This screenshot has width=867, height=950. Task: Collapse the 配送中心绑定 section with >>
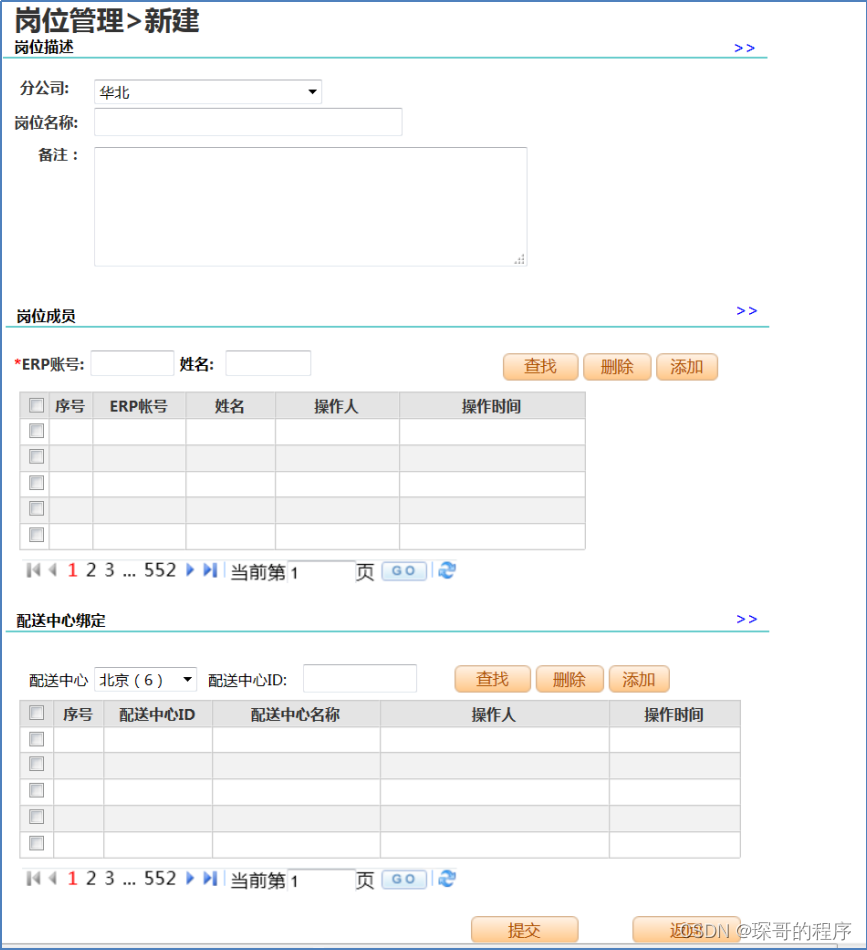tap(746, 619)
